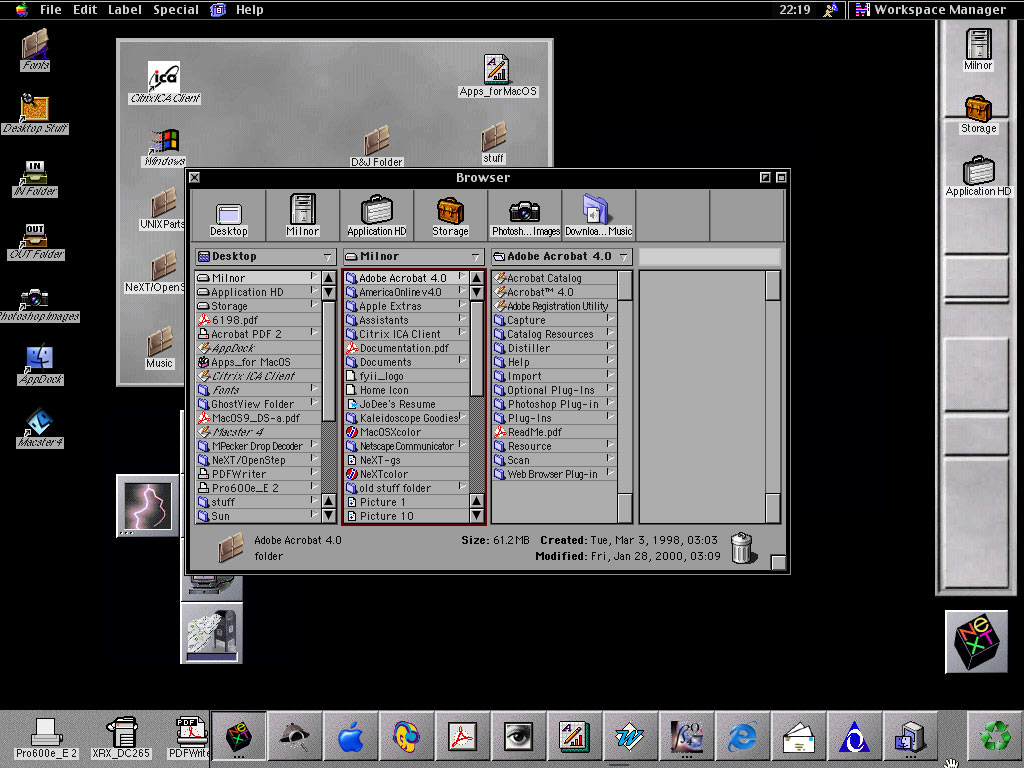
Task: Open the Workspace Manager application menu
Action: coord(931,10)
